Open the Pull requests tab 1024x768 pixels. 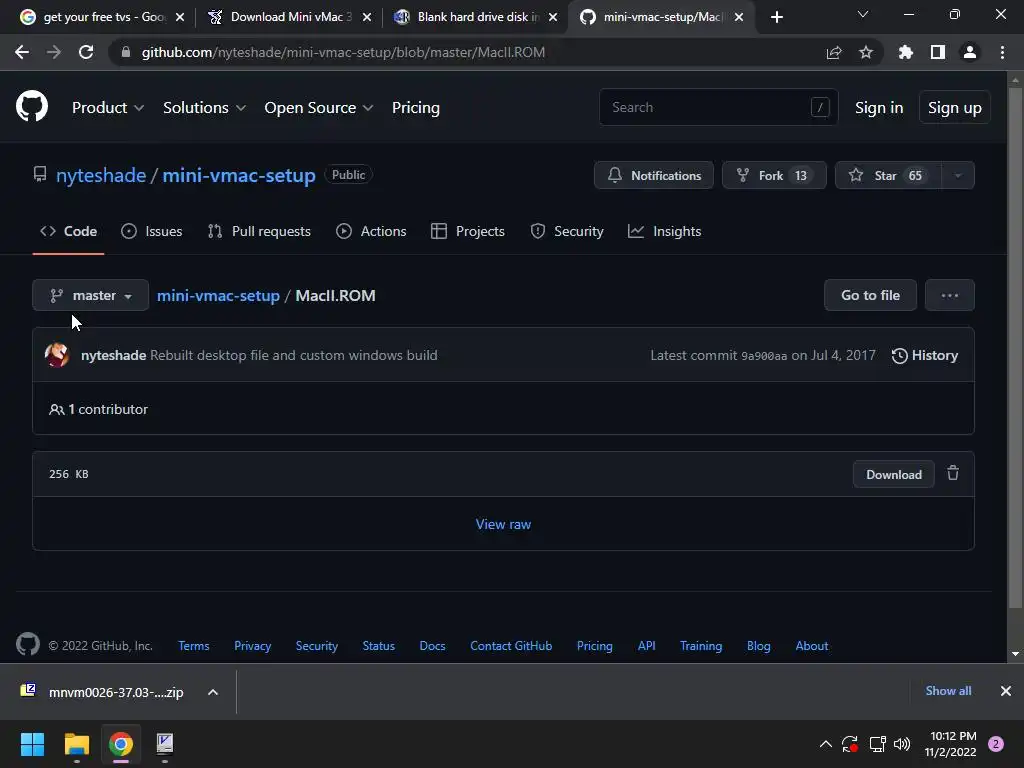click(259, 231)
